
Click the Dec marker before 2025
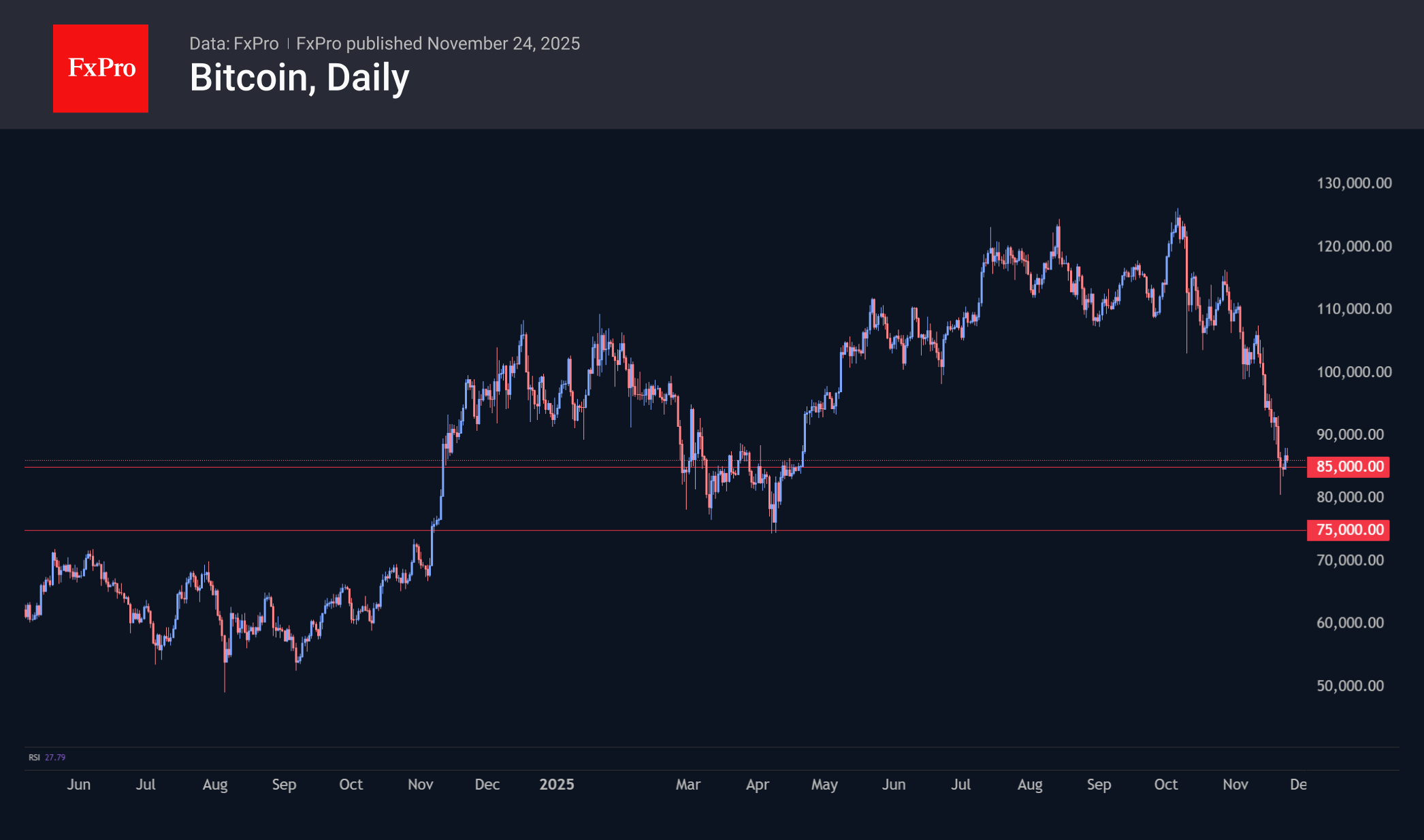(487, 785)
